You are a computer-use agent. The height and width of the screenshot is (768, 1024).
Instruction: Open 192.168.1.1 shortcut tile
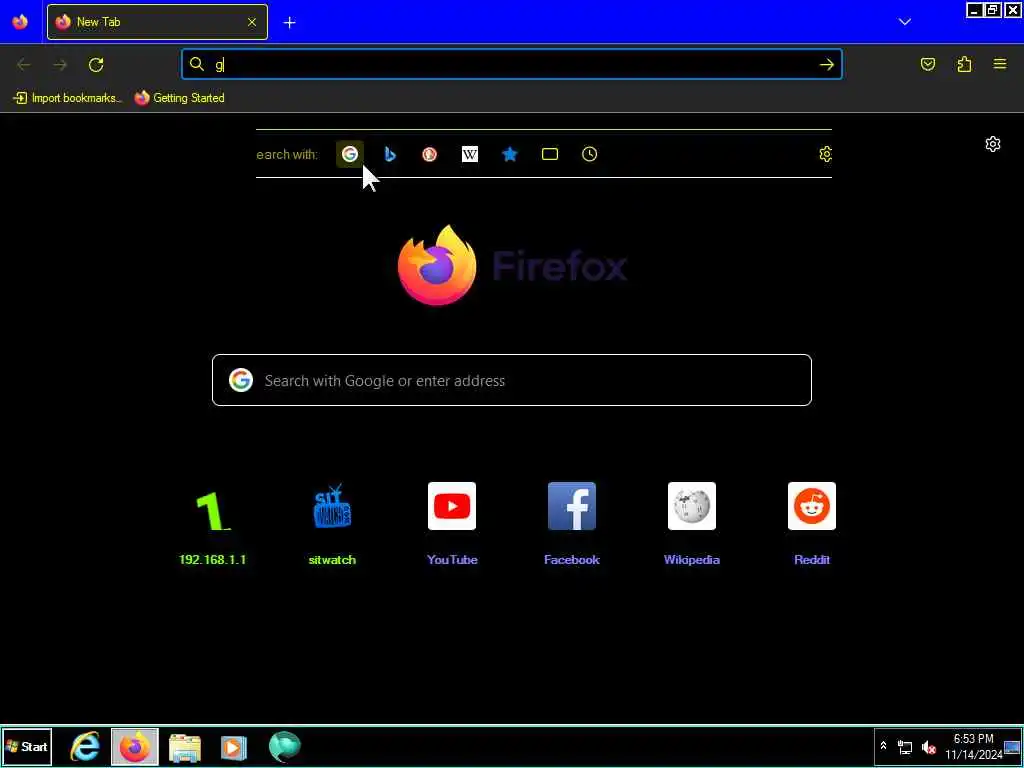[x=212, y=524]
